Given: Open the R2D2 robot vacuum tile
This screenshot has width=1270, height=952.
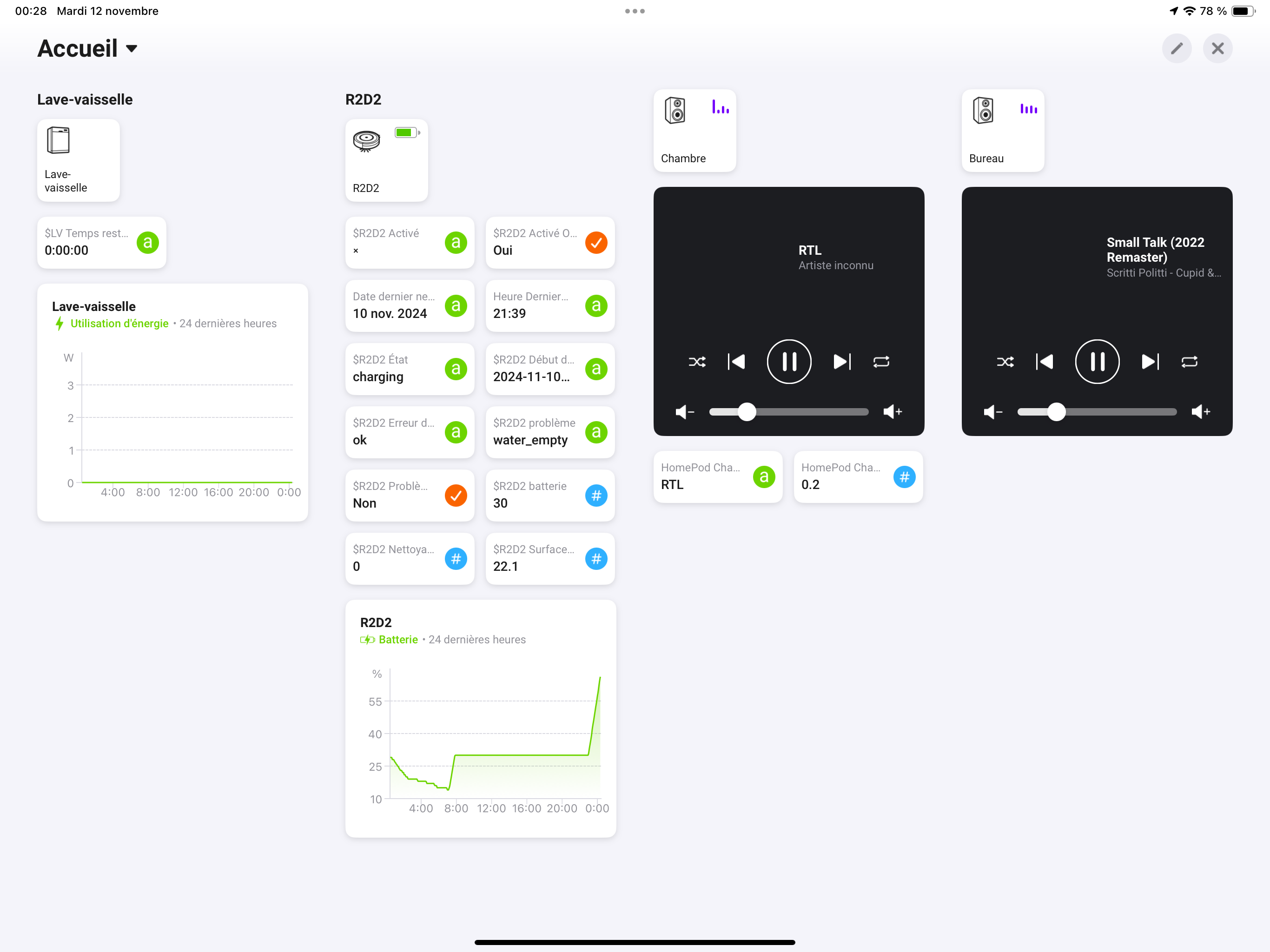Looking at the screenshot, I should coord(386,159).
